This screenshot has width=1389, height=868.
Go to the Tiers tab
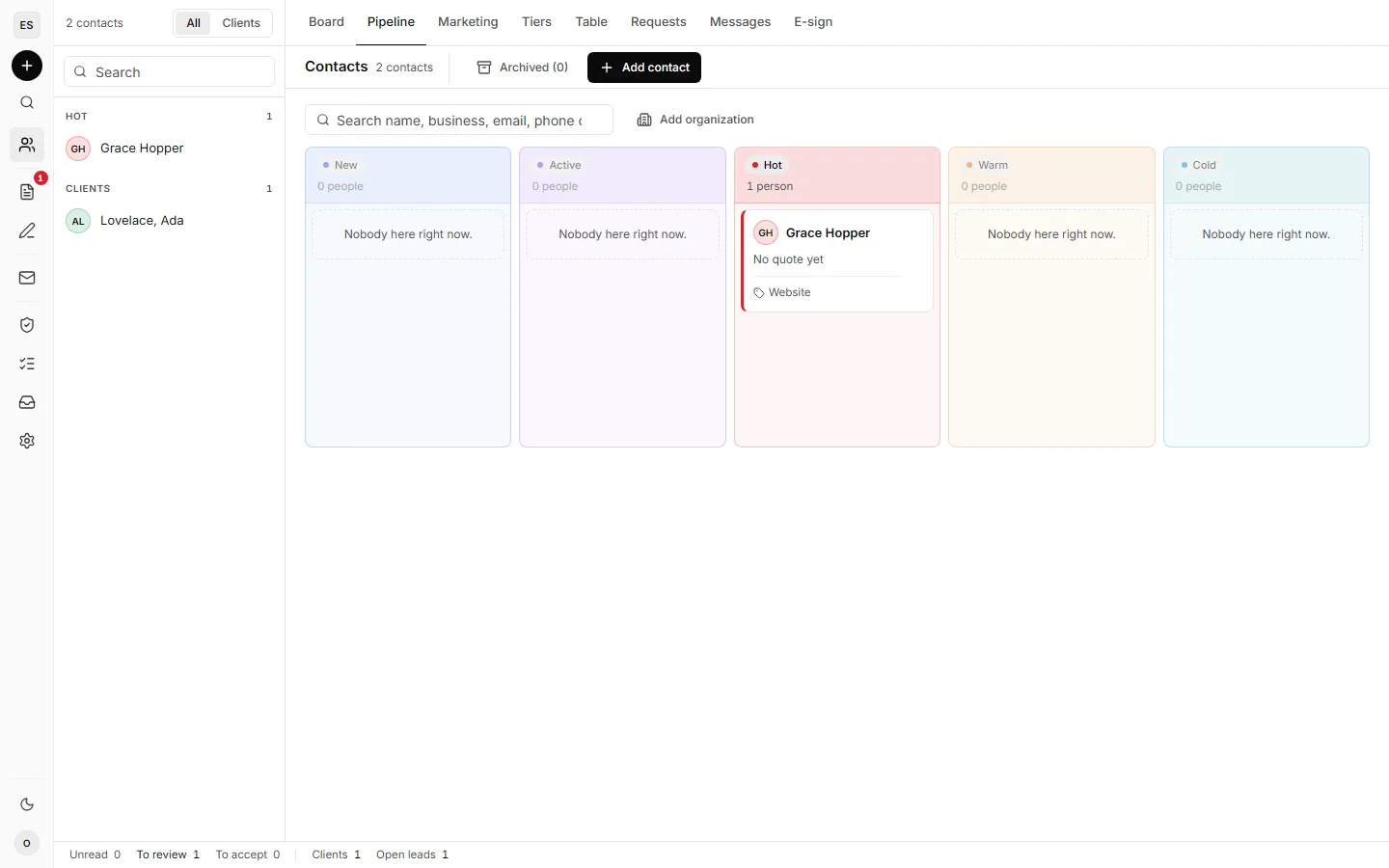536,22
